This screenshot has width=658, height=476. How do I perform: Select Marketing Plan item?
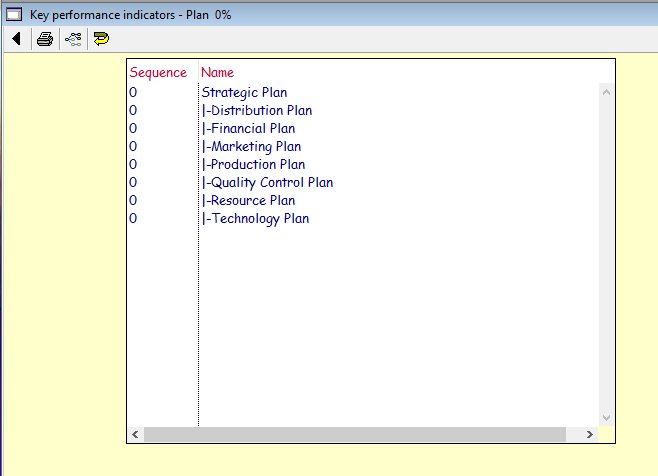(x=252, y=147)
